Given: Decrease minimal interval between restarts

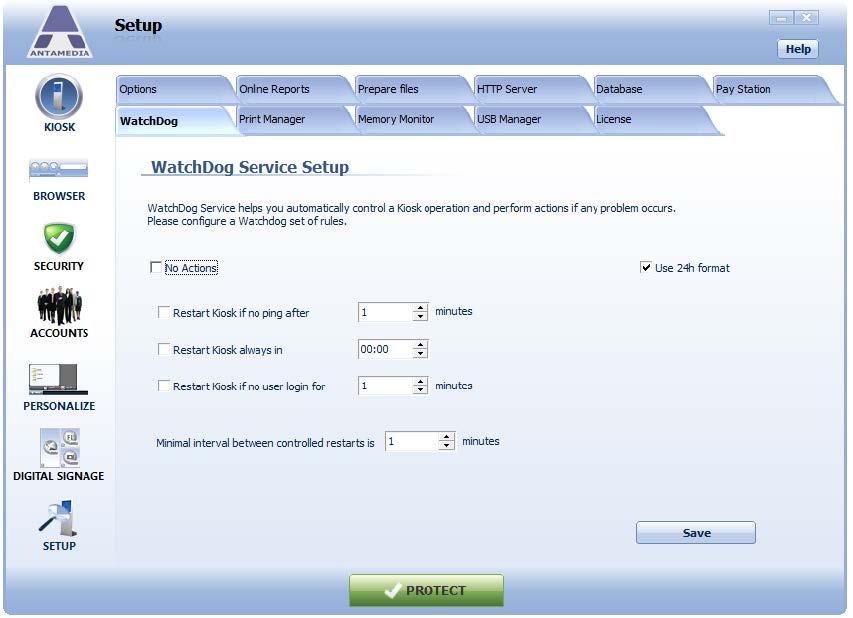Looking at the screenshot, I should [447, 445].
